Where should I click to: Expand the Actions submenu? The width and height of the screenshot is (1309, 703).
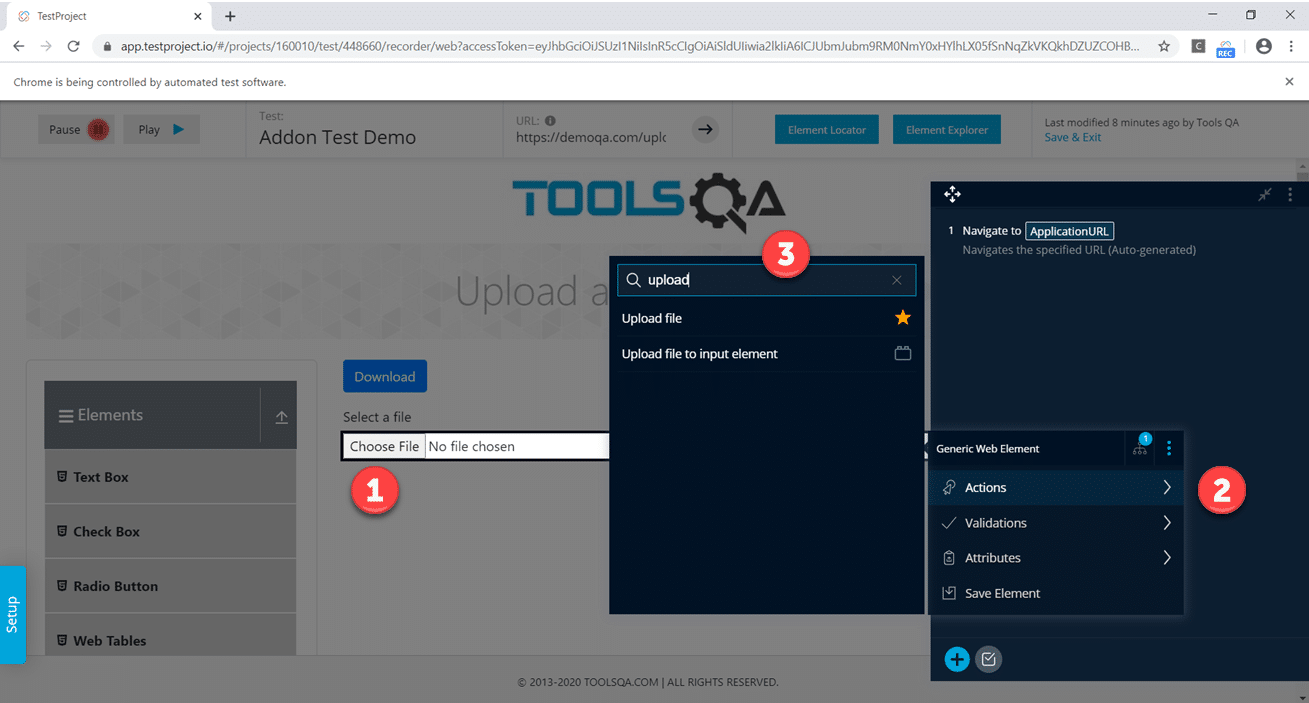click(x=1056, y=488)
